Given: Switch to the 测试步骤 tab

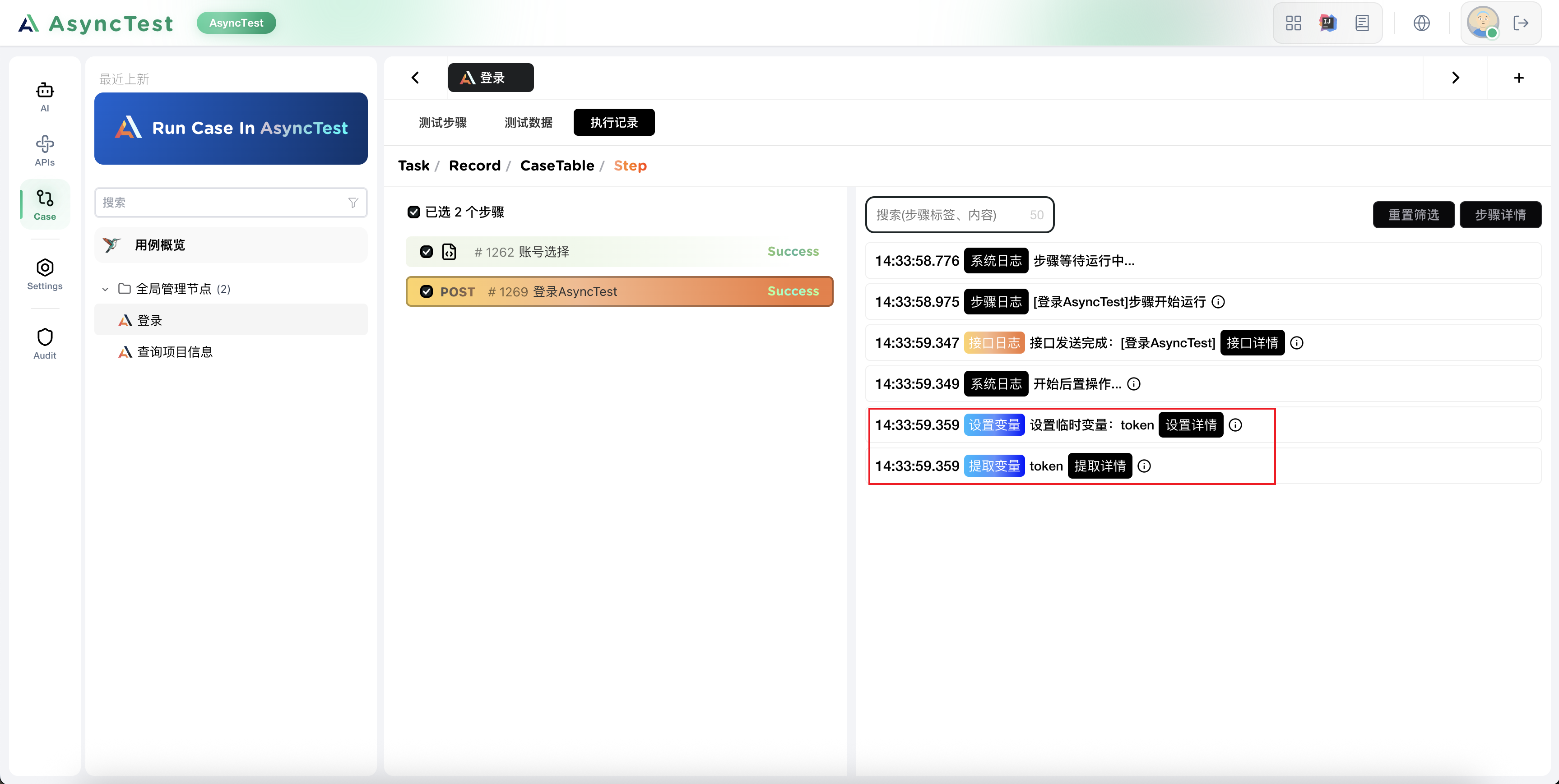Looking at the screenshot, I should pyautogui.click(x=442, y=123).
